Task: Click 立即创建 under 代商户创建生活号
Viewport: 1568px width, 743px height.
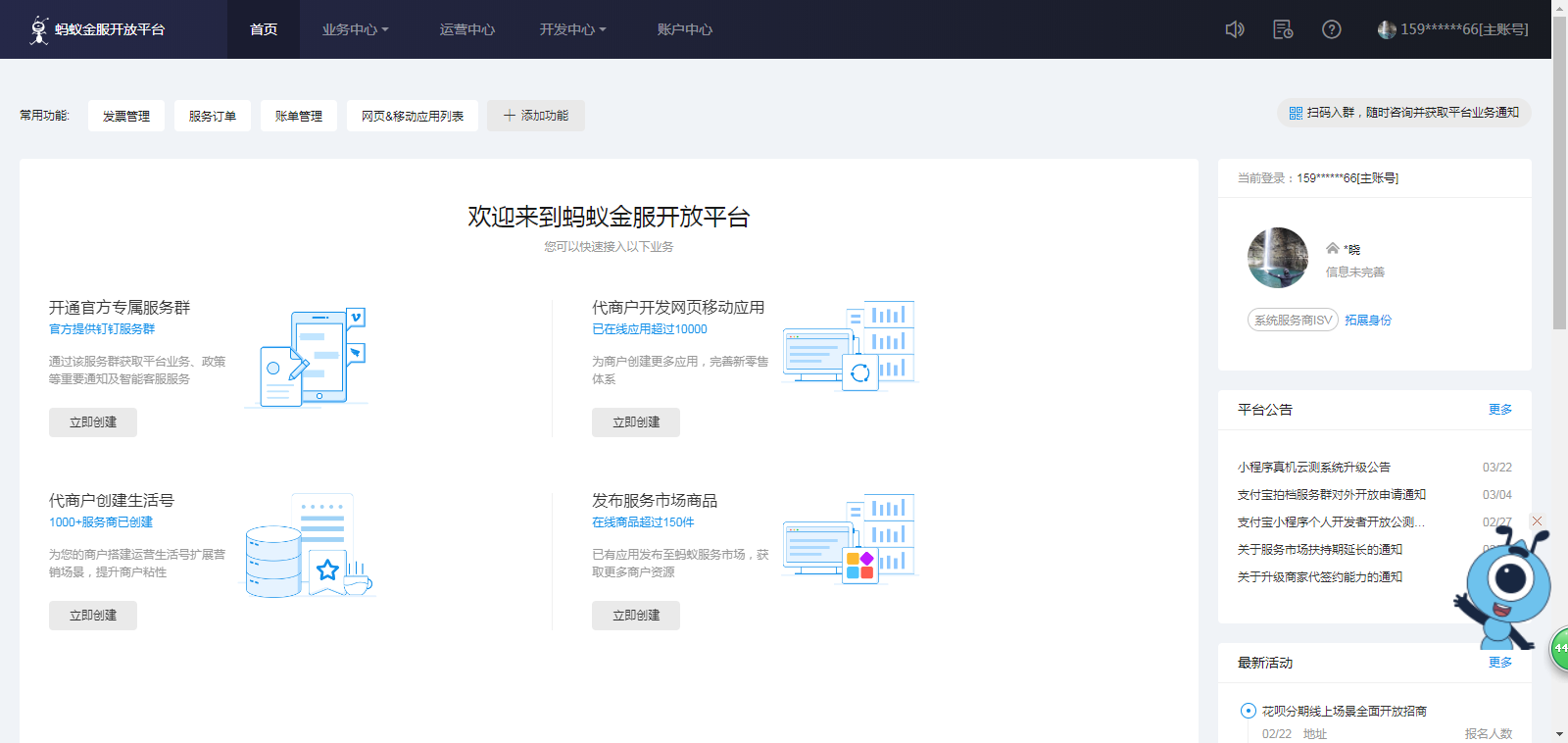Action: 93,616
